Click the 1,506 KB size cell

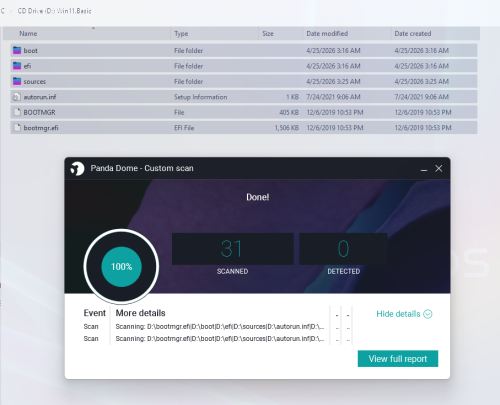pyautogui.click(x=287, y=128)
